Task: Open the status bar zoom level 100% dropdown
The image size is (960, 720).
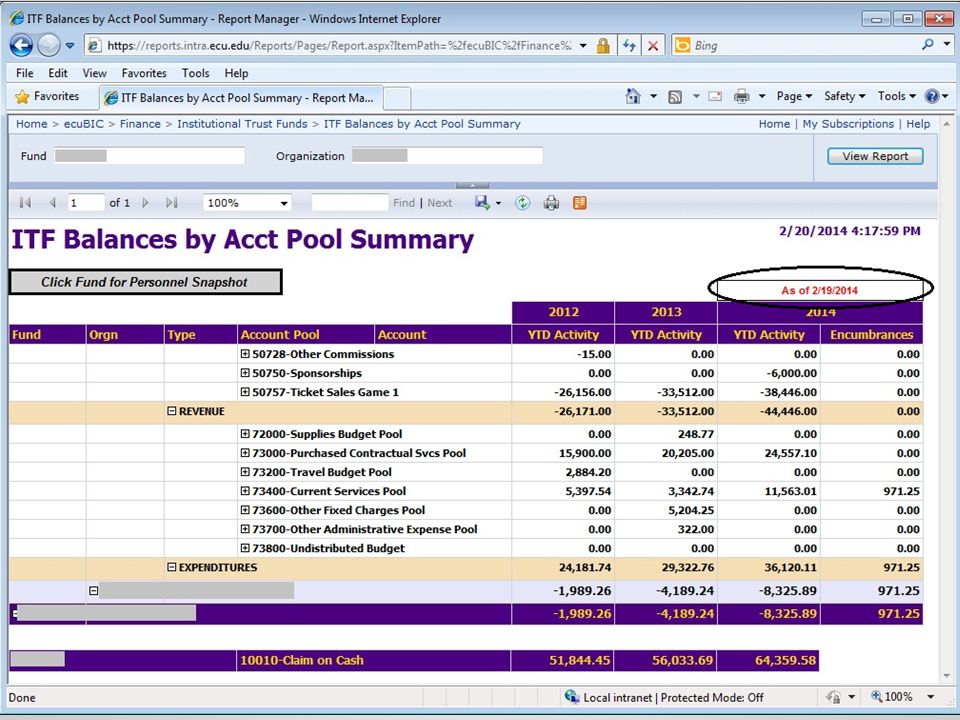Action: pyautogui.click(x=931, y=697)
